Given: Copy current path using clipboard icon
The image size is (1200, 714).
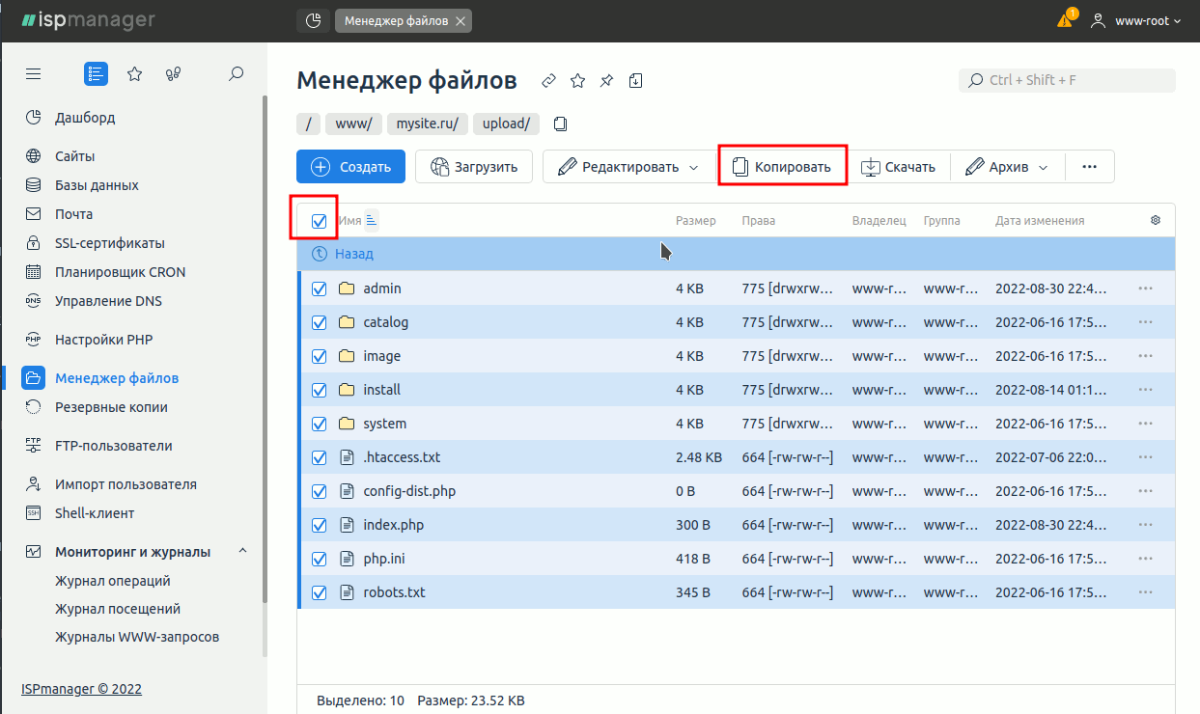Looking at the screenshot, I should pyautogui.click(x=561, y=124).
